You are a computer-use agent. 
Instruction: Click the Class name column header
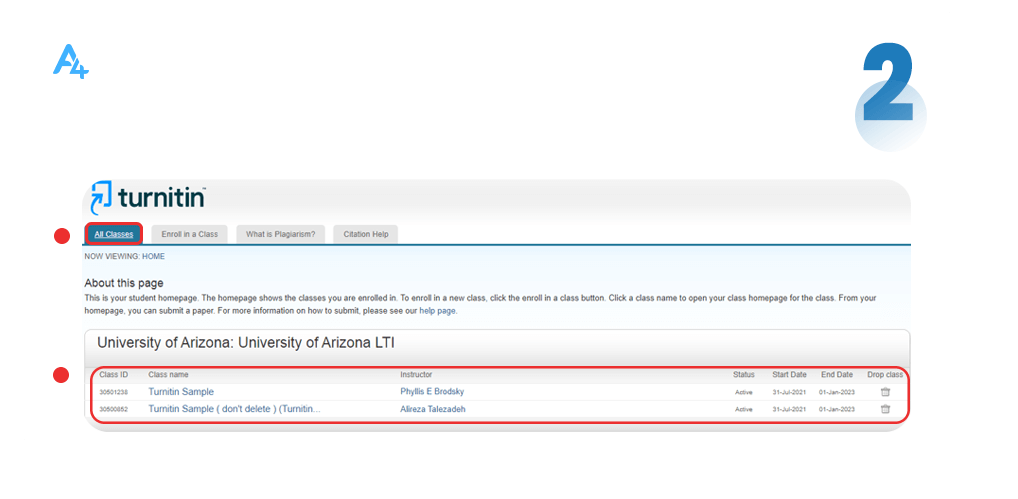(168, 374)
